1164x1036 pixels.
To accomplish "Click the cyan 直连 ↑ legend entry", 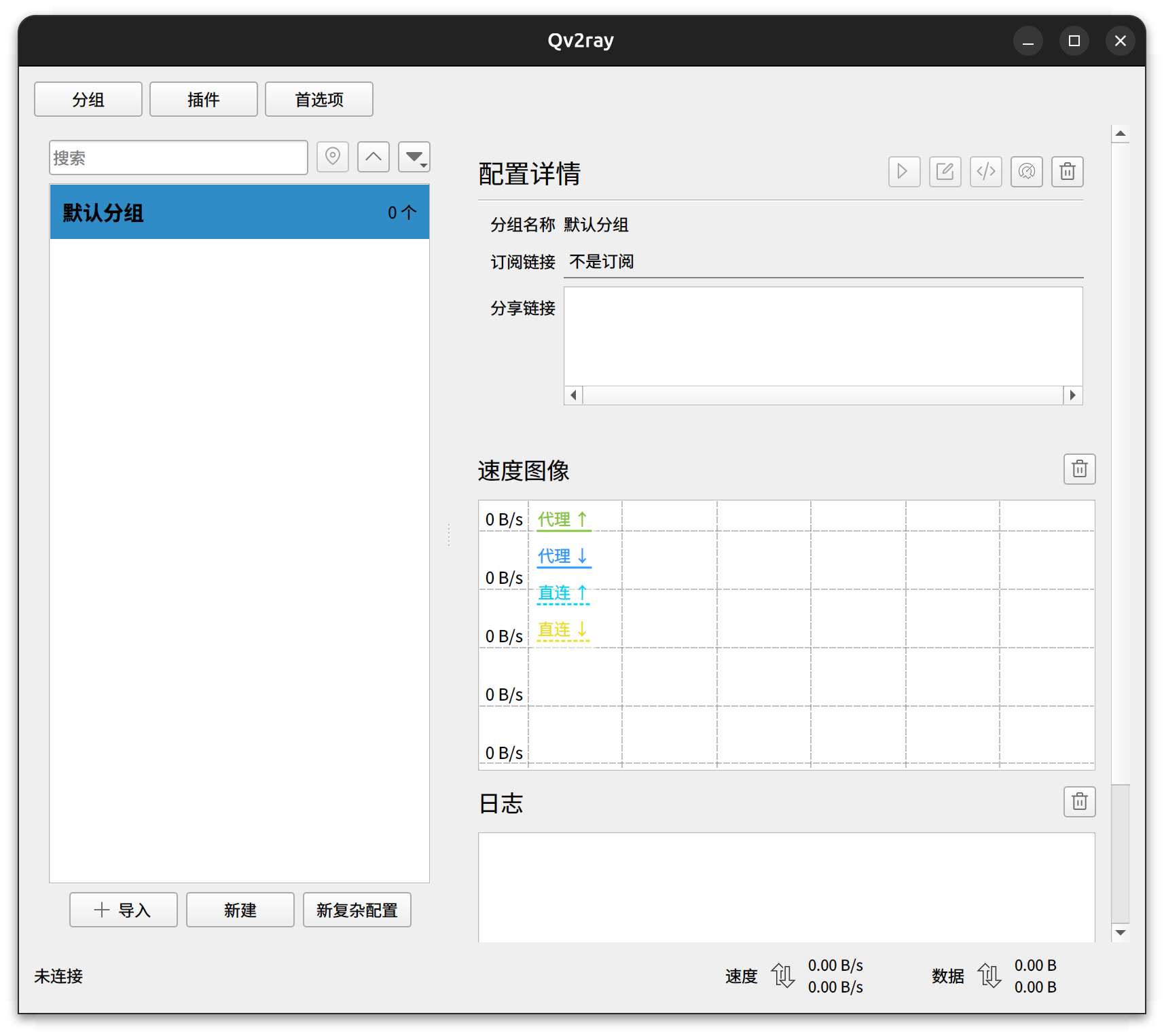I will click(563, 593).
